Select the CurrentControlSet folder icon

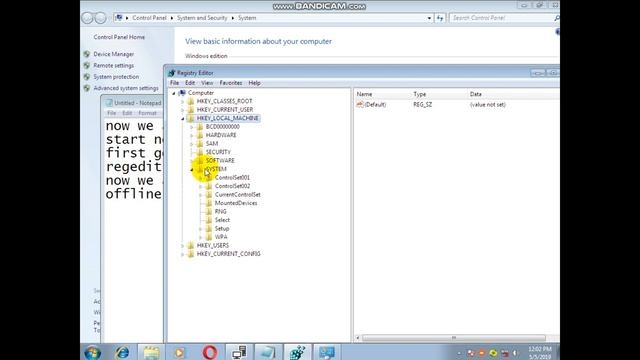point(209,195)
